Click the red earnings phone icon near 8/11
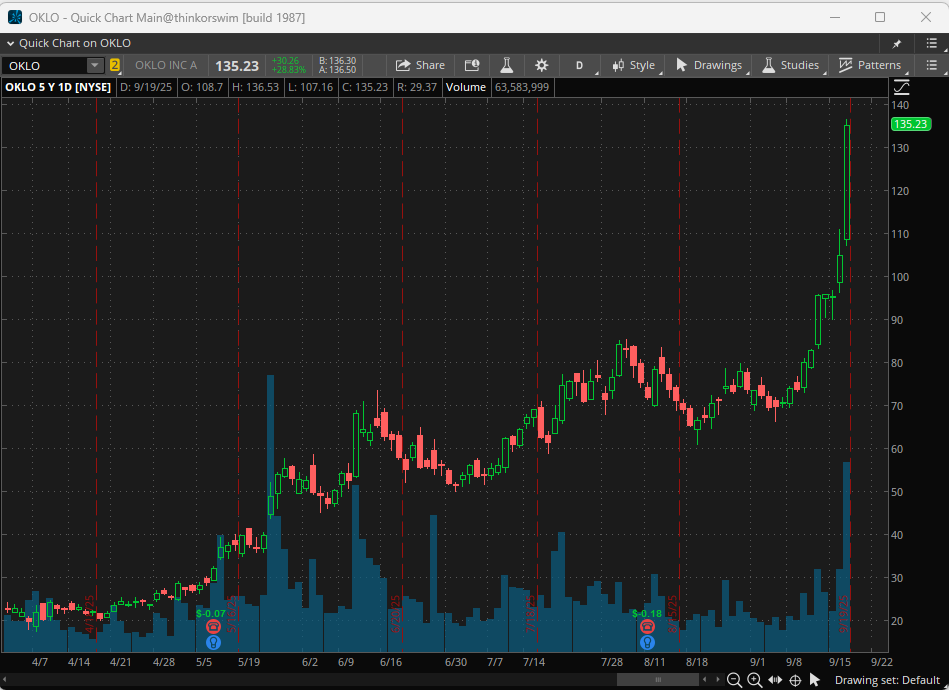This screenshot has height=690, width=949. [647, 626]
